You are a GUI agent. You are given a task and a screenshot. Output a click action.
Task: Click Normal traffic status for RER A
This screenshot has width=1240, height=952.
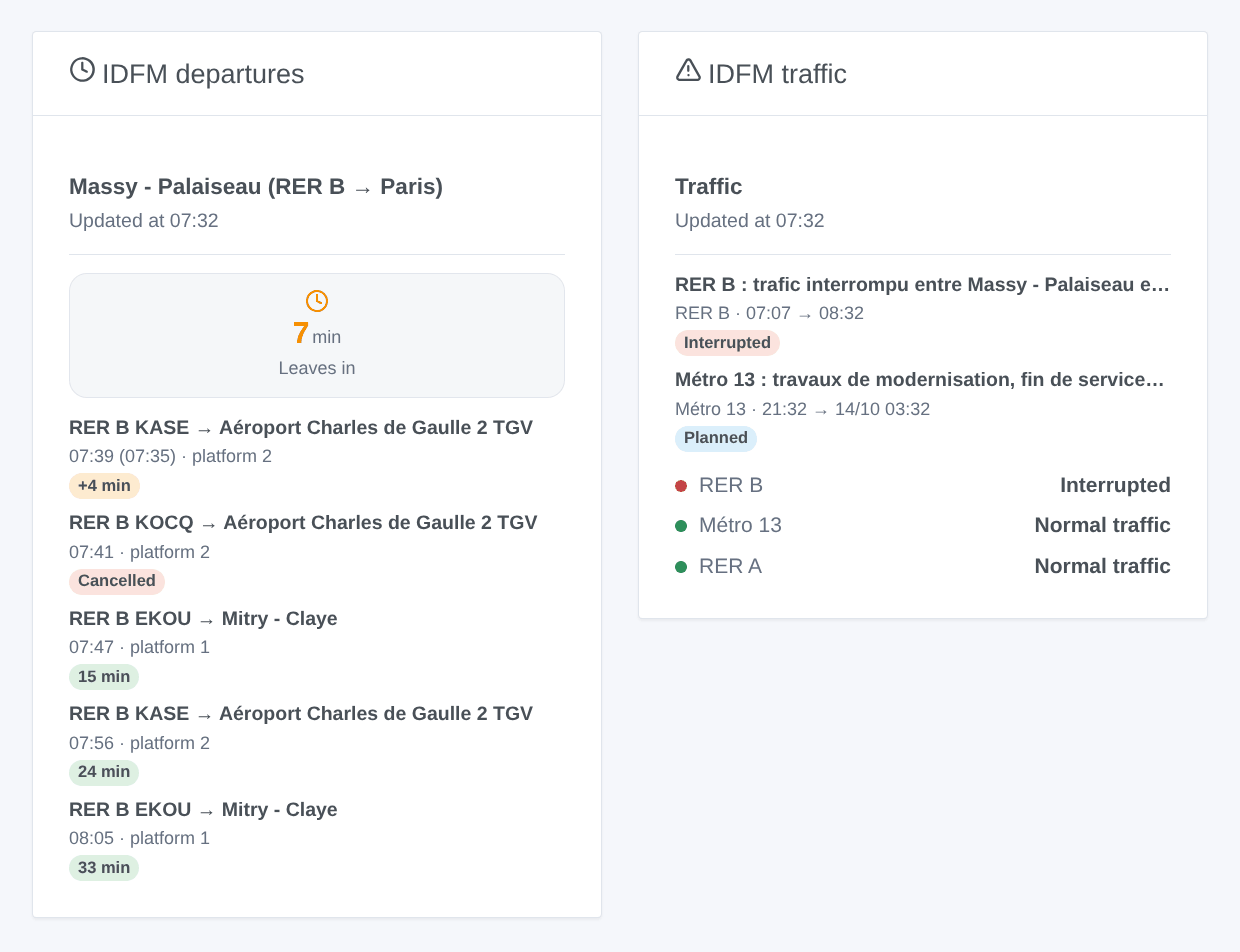click(1102, 567)
